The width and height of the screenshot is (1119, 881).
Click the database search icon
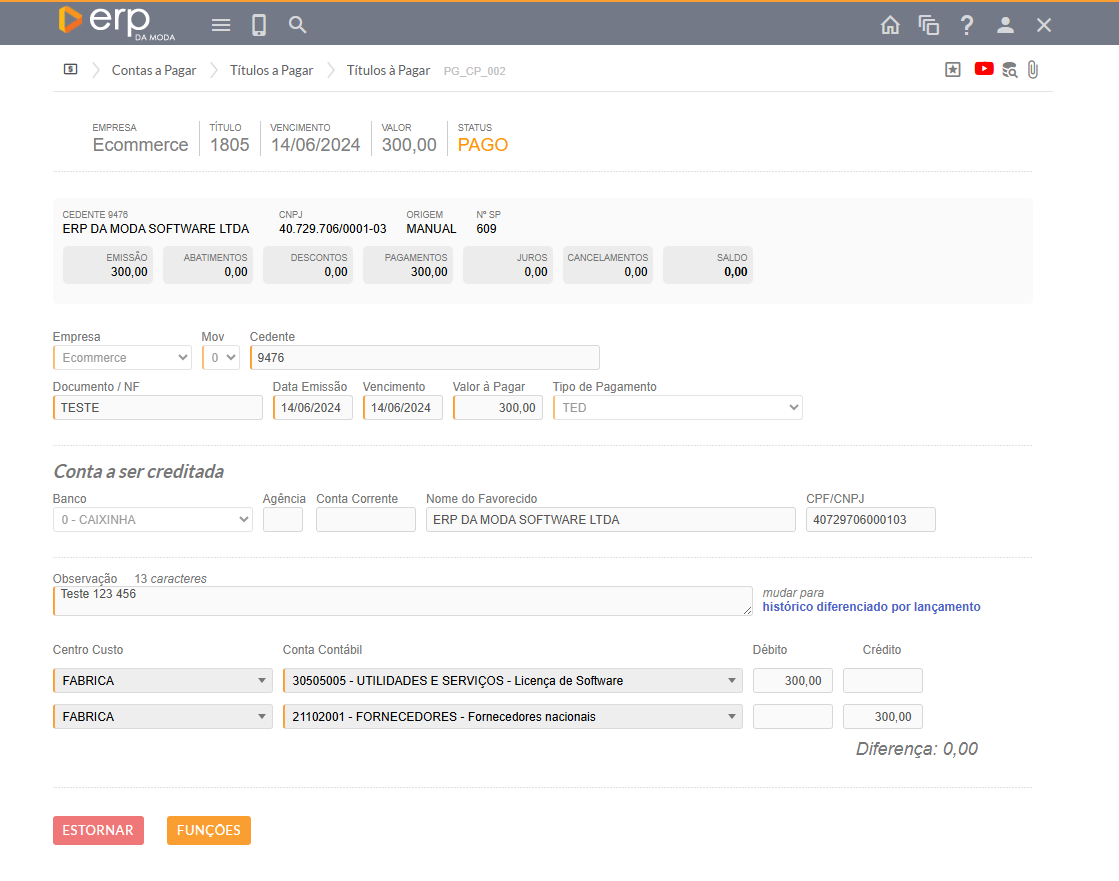click(1009, 70)
